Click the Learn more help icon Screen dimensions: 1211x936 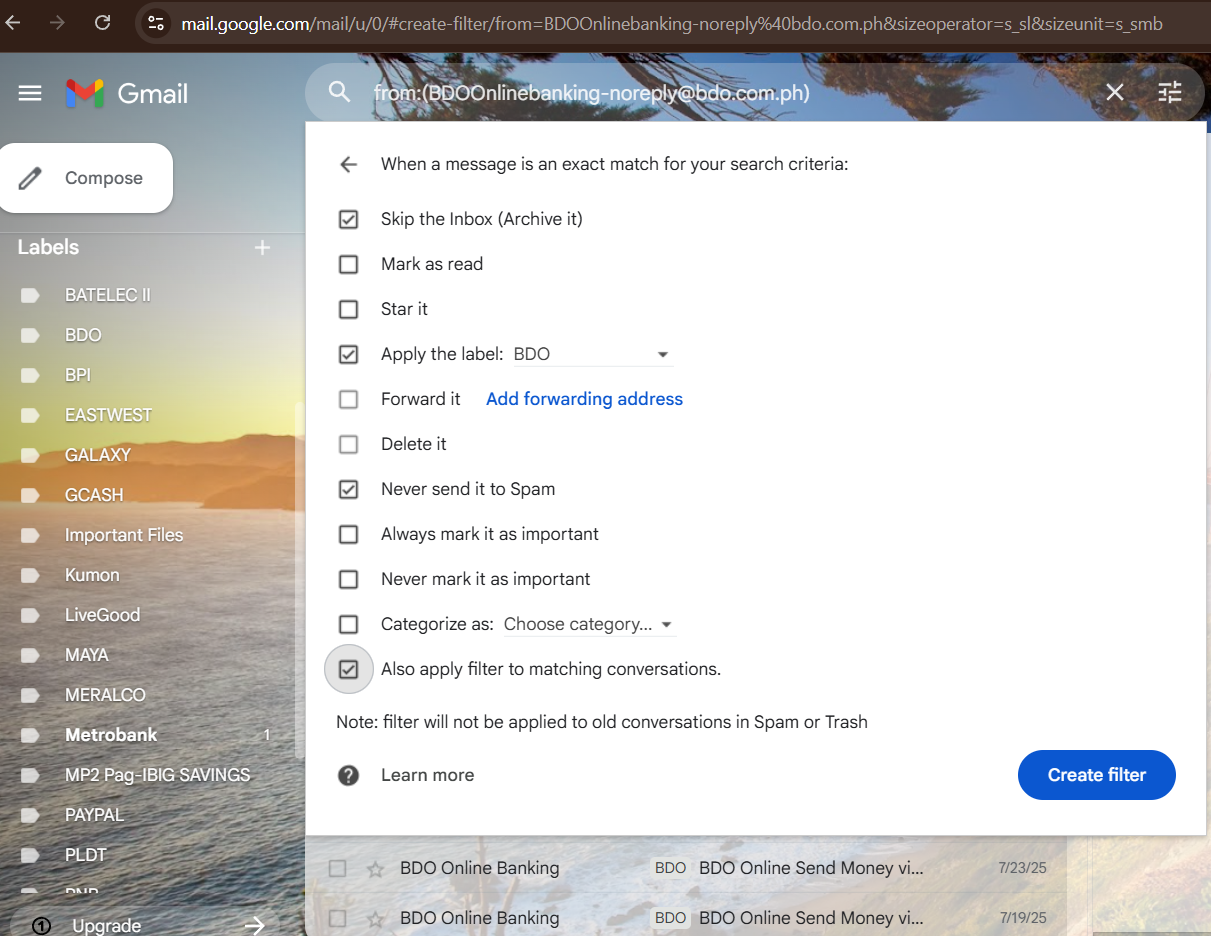click(348, 775)
